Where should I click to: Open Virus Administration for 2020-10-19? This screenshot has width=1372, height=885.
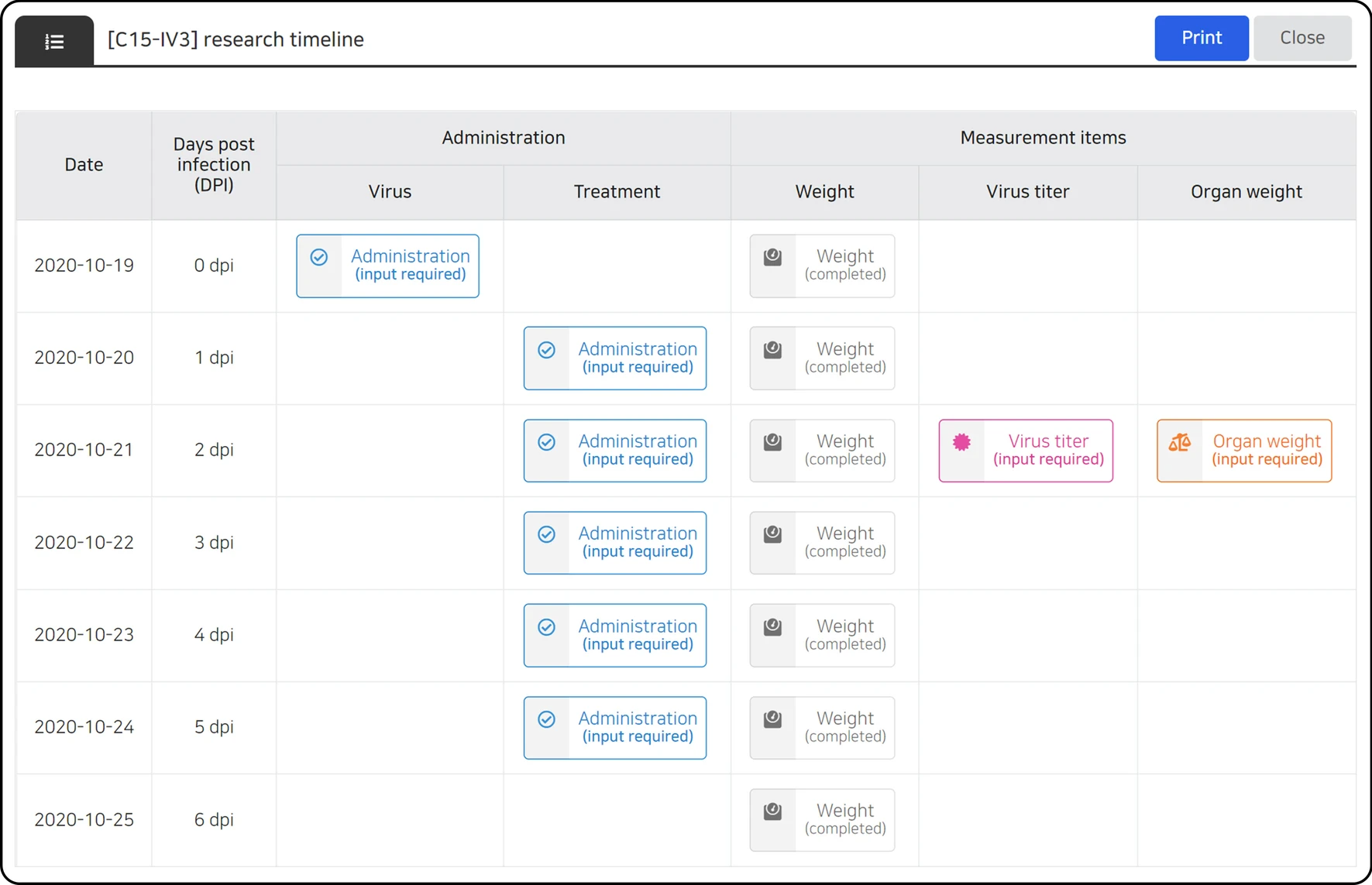point(387,266)
